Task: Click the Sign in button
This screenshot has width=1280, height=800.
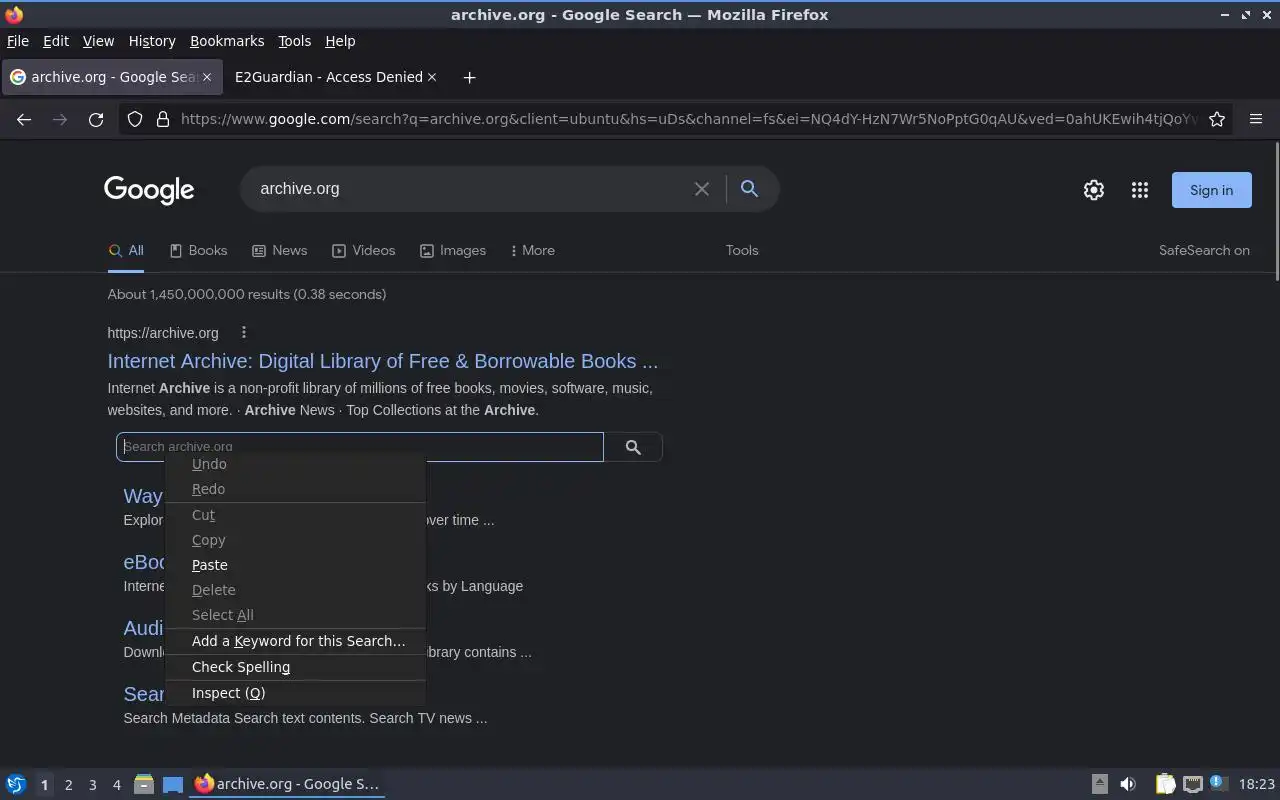Action: click(x=1211, y=190)
